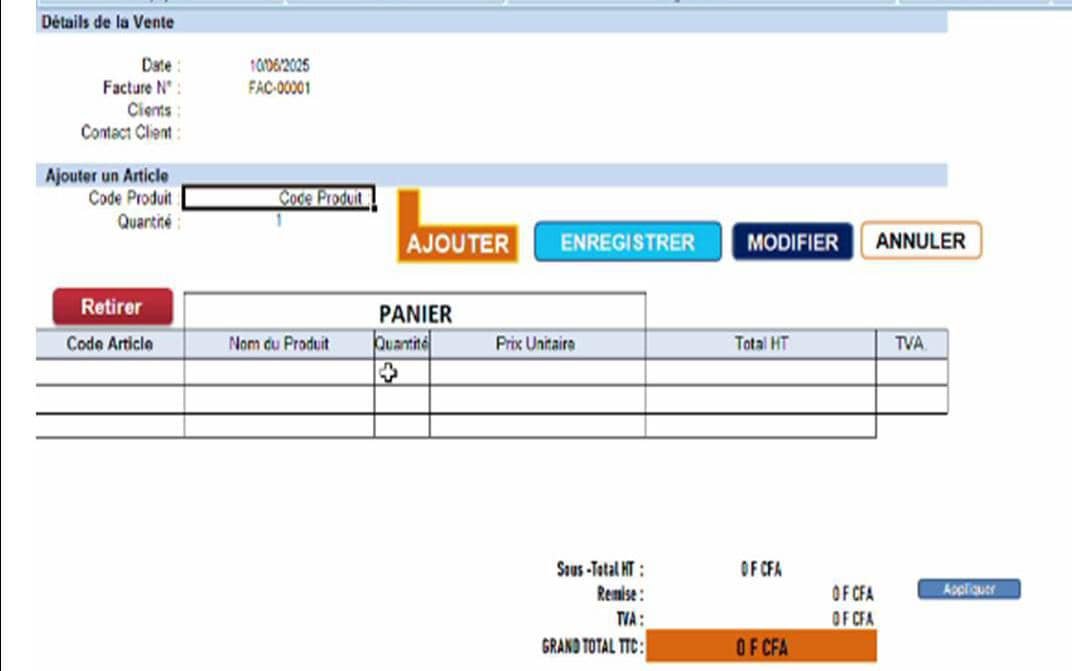Click the Total HT column header
Image resolution: width=1072 pixels, height=671 pixels.
pyautogui.click(x=760, y=344)
